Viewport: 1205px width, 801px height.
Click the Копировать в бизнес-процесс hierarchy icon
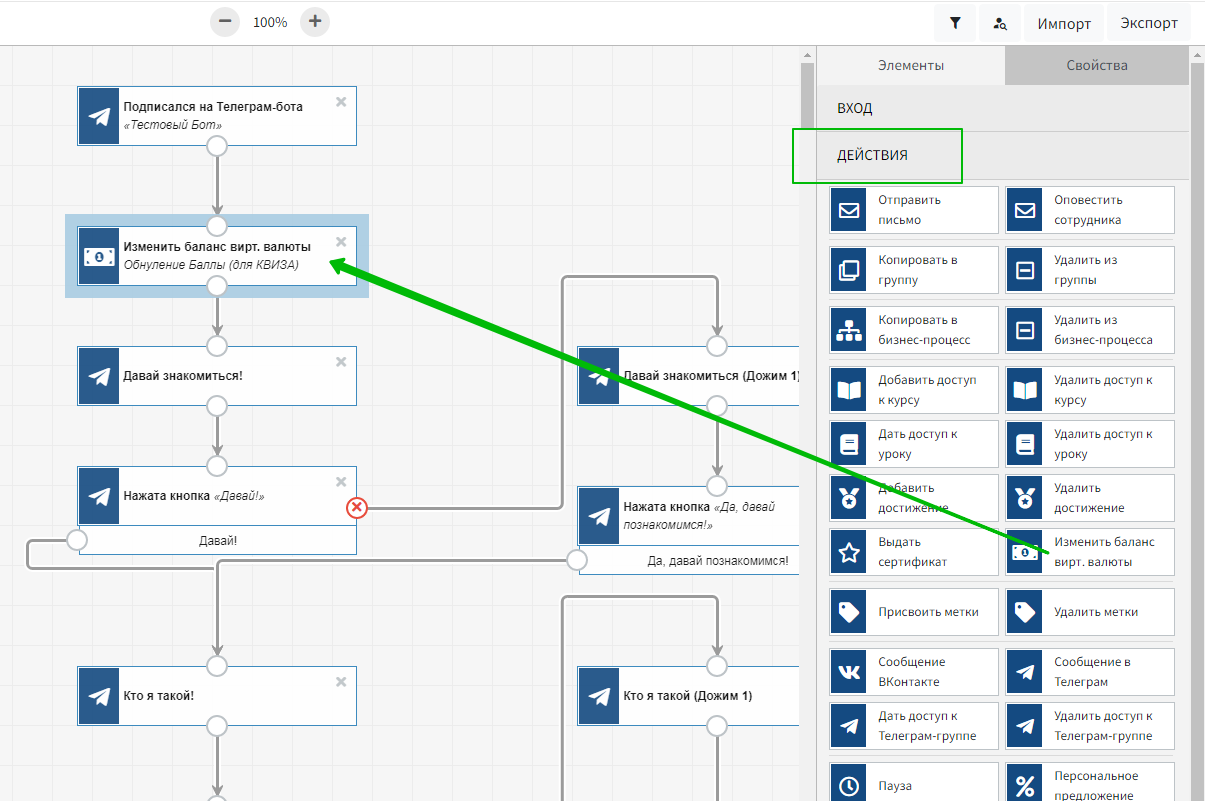point(850,330)
